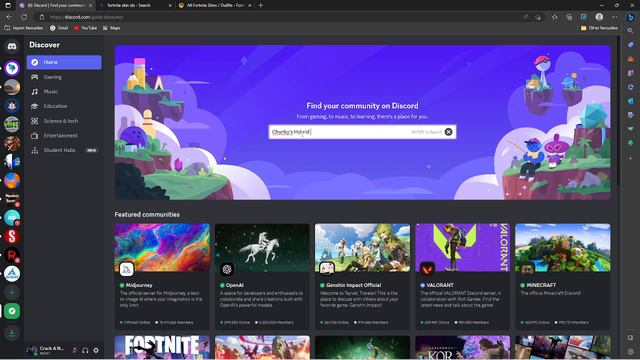Open Discord direct messages home icon

[12, 46]
